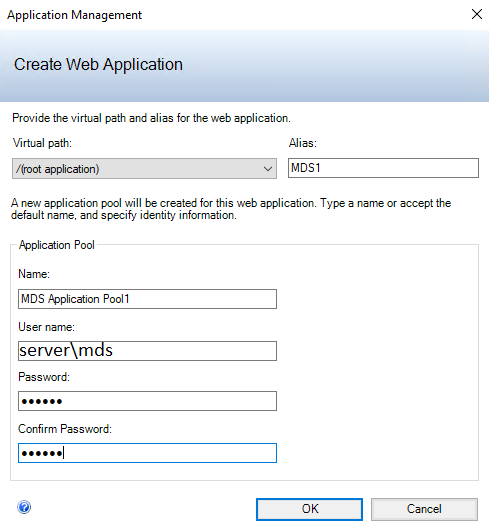Expand the Virtual path dropdown arrow
489x526 pixels.
pos(268,169)
